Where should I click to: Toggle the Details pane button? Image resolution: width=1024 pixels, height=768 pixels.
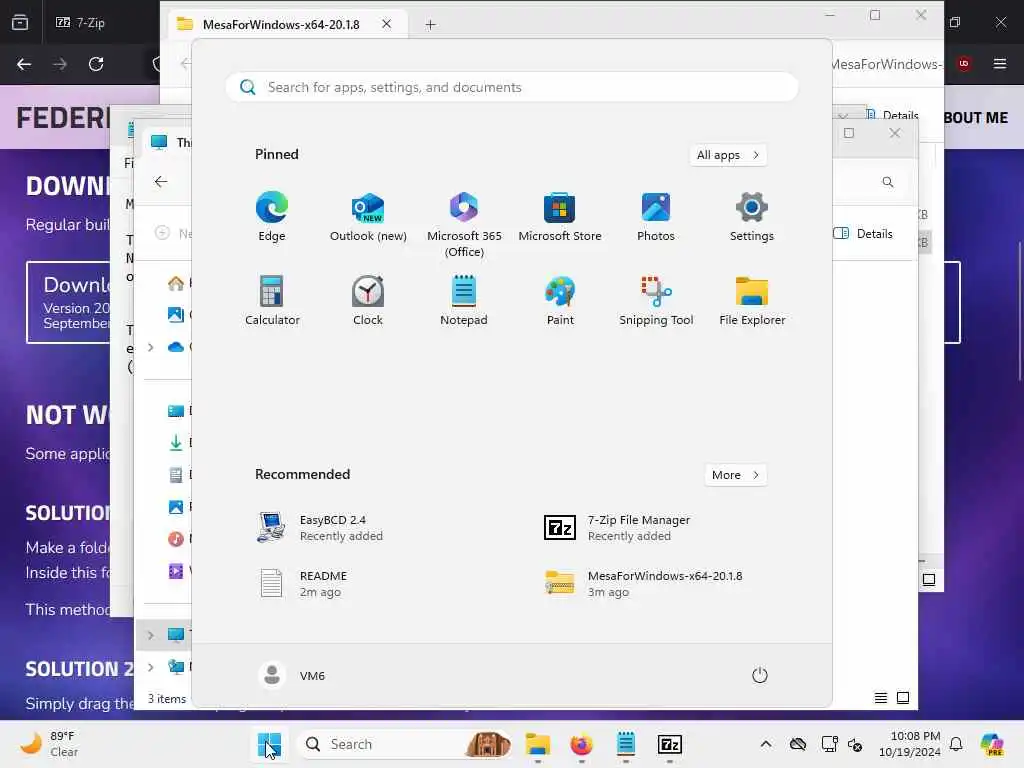863,234
